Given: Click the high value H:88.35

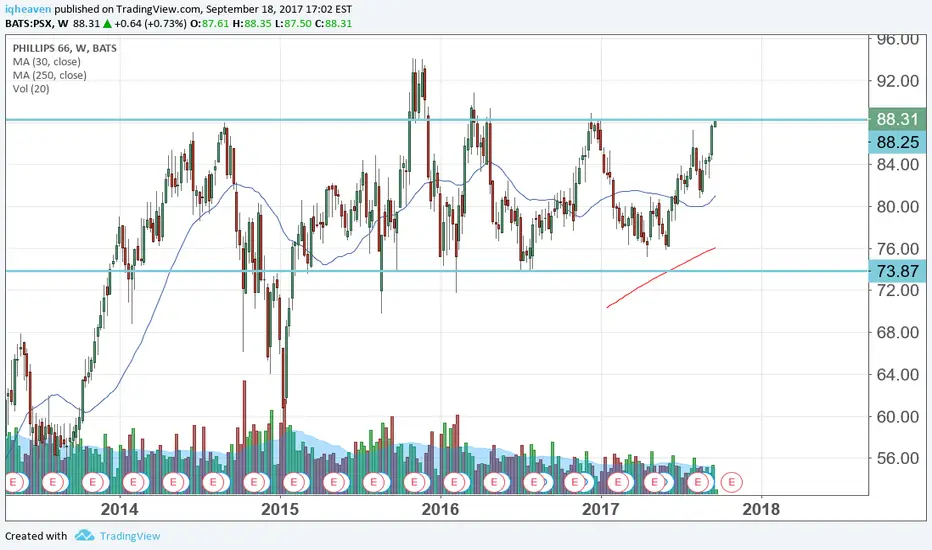Looking at the screenshot, I should coord(251,24).
